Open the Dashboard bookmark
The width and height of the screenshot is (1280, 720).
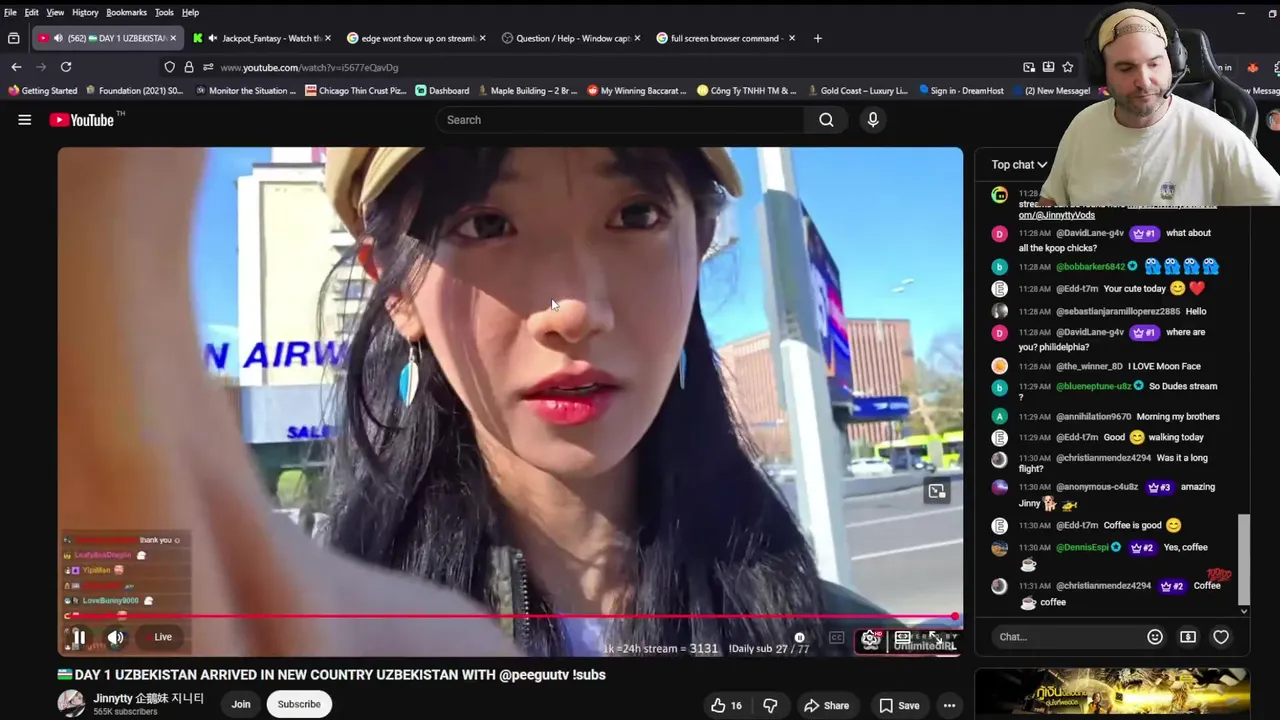click(442, 90)
